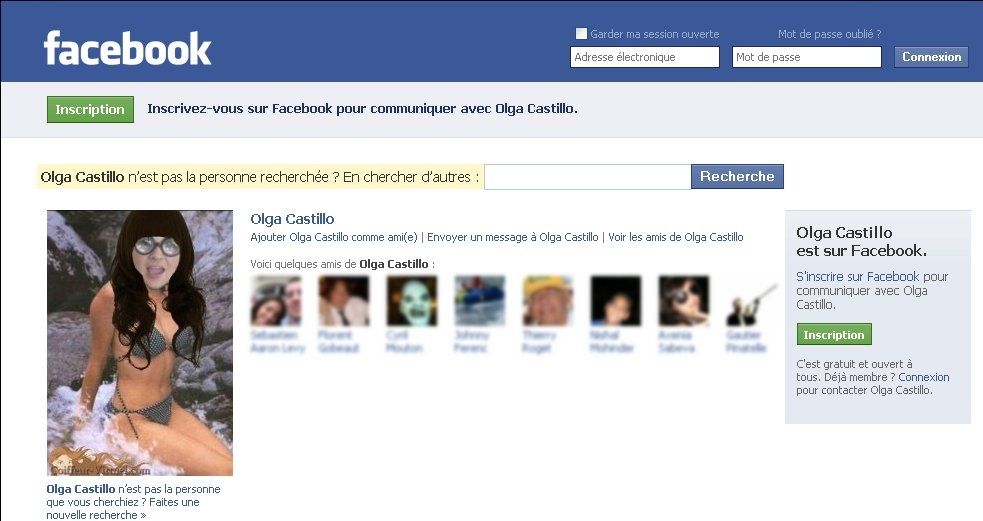Click Inscription button in right sidebar
The image size is (983, 521).
[834, 335]
